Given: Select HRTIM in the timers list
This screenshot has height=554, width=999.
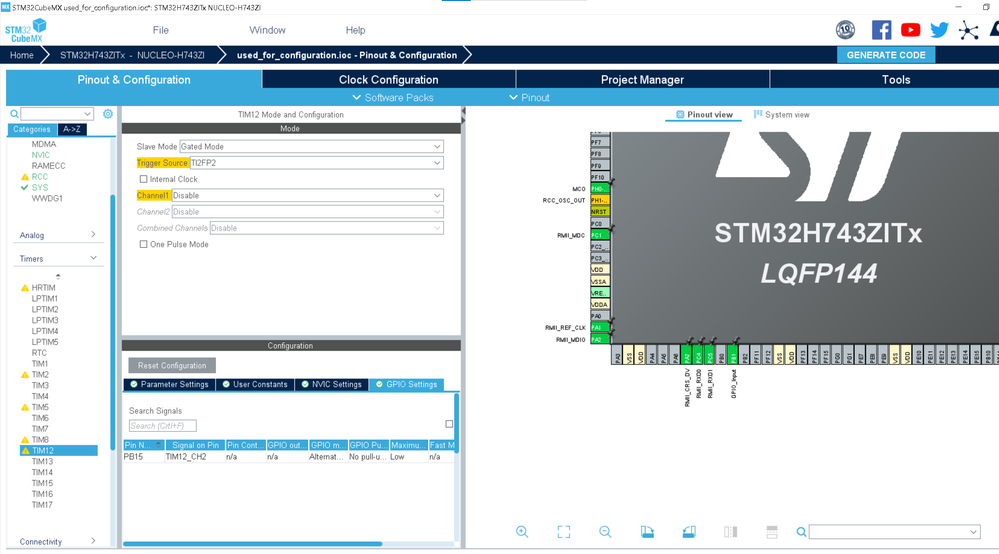Looking at the screenshot, I should tap(43, 288).
